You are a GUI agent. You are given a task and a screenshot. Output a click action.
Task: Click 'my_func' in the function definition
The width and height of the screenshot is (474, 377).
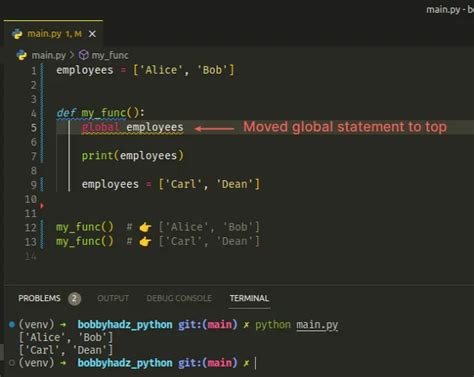104,113
